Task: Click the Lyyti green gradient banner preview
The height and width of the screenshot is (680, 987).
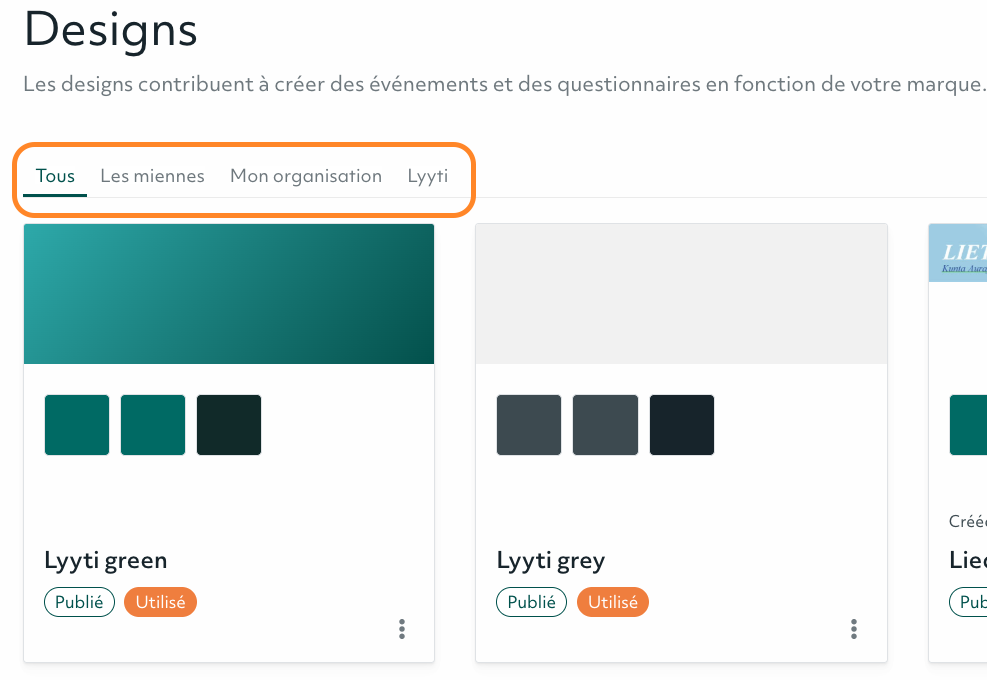Action: [229, 294]
